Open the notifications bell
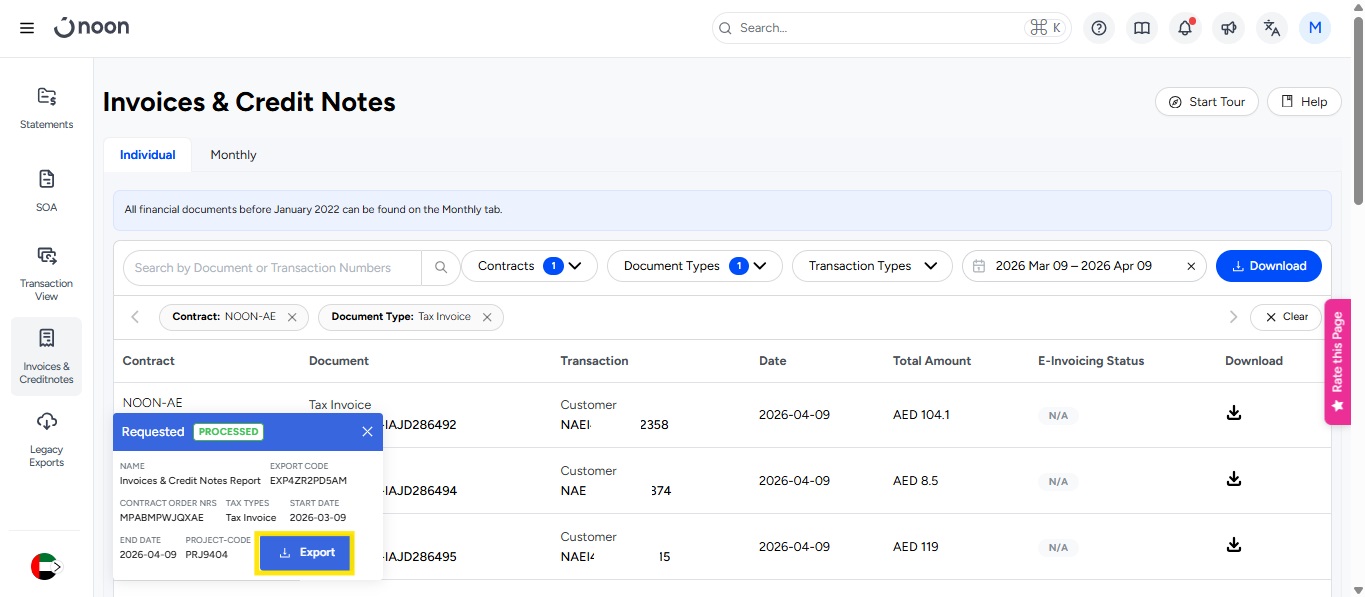The height and width of the screenshot is (597, 1365). (x=1185, y=28)
